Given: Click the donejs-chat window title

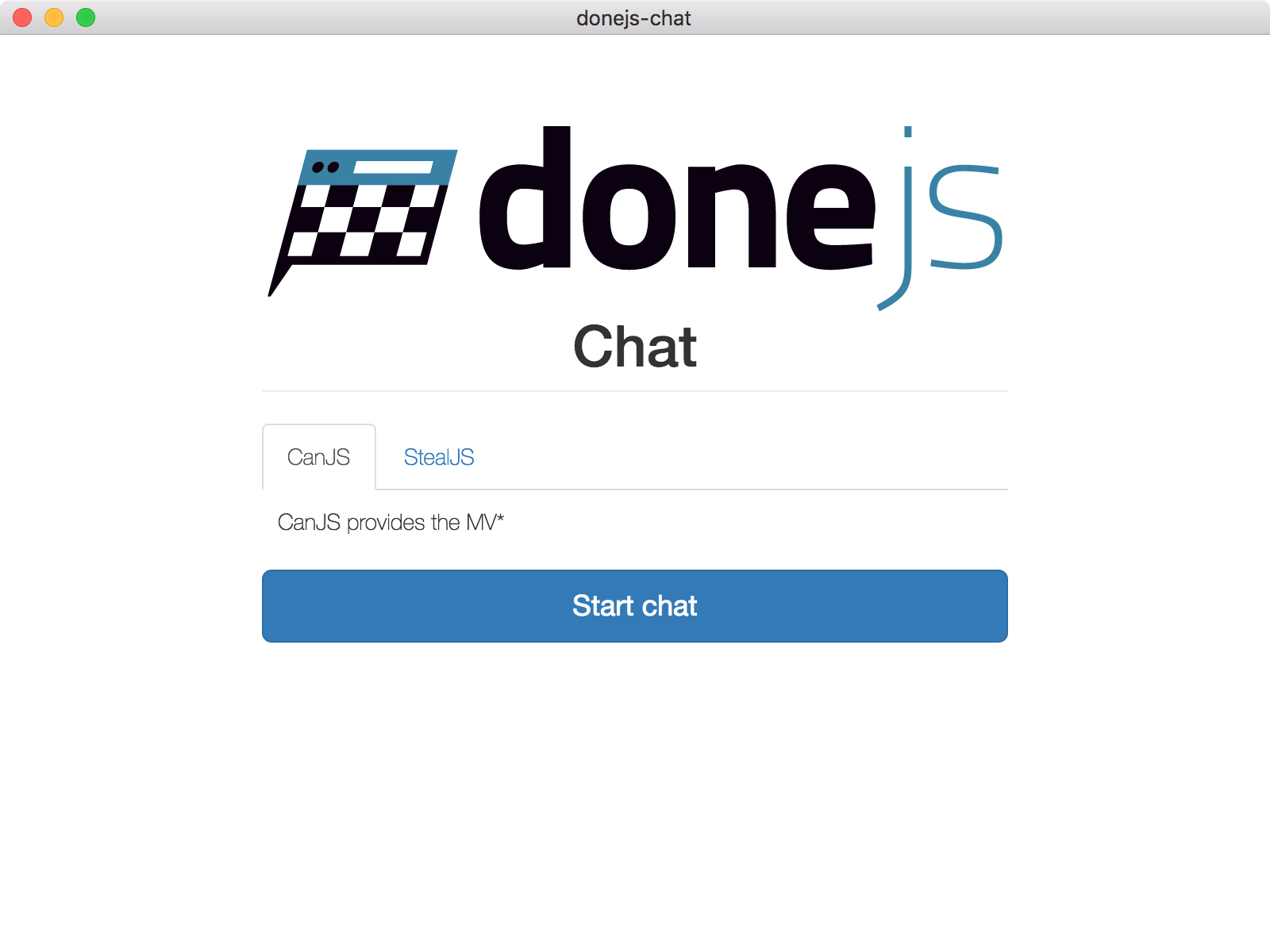Looking at the screenshot, I should (x=633, y=18).
